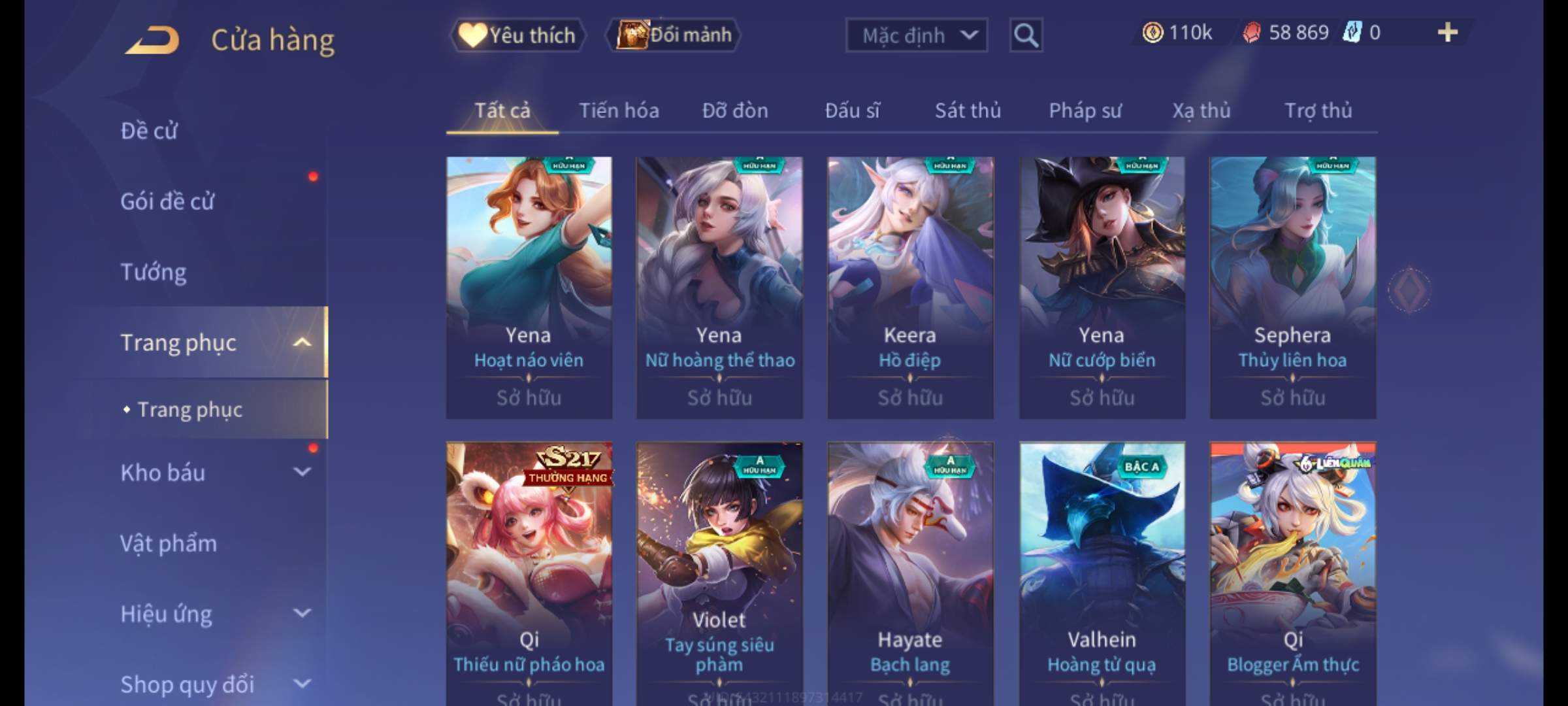Open Gói đề cử in sidebar

pyautogui.click(x=167, y=201)
